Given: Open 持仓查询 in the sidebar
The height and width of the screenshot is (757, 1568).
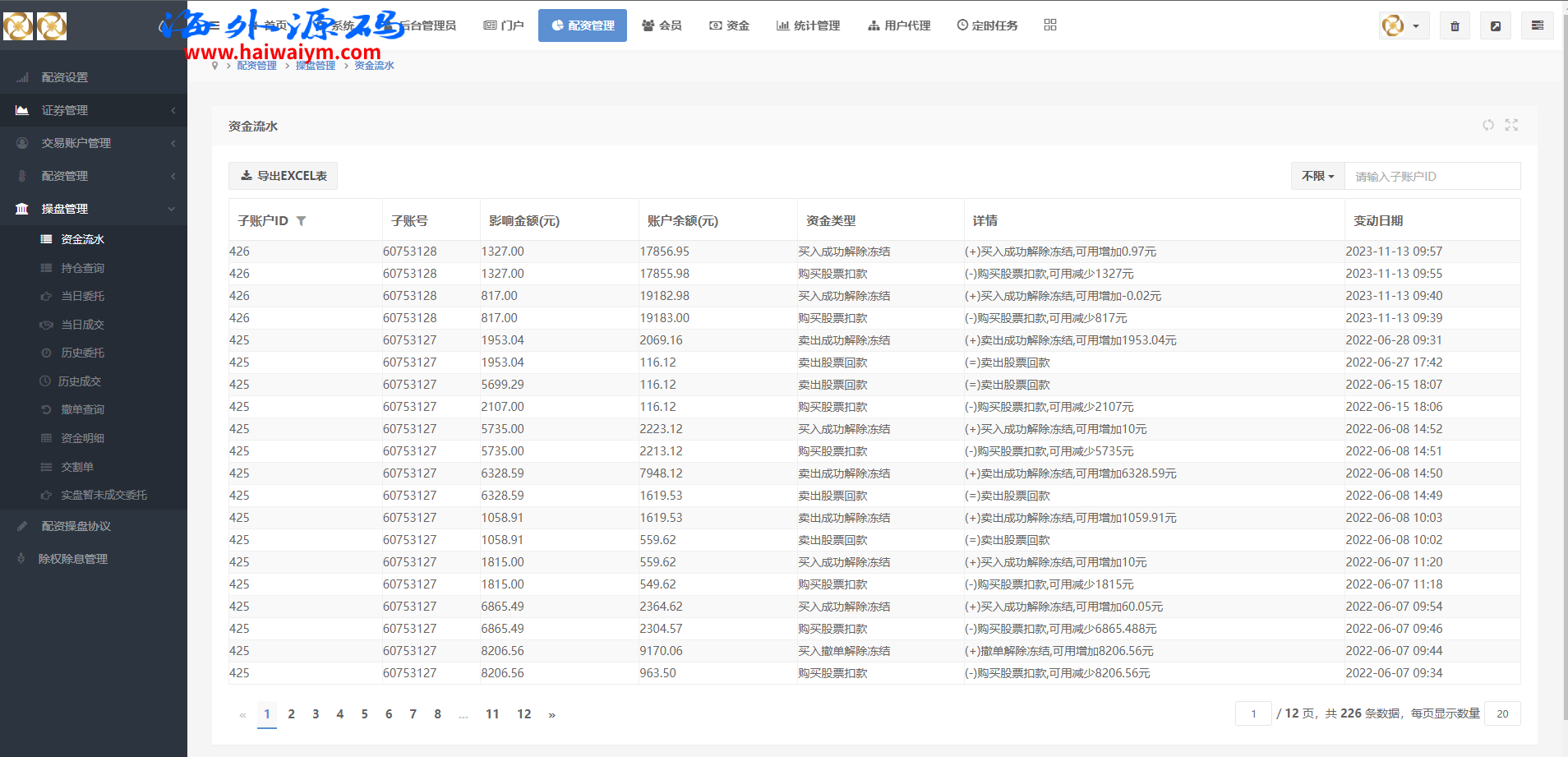Looking at the screenshot, I should click(82, 268).
